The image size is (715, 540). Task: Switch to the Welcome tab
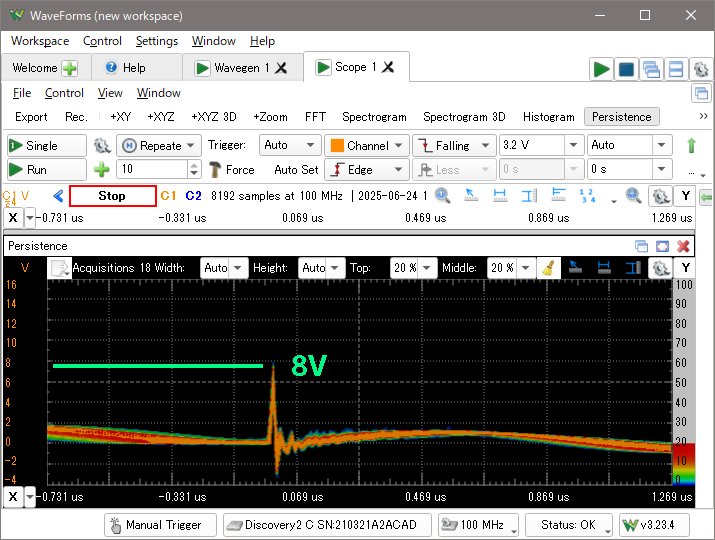click(x=46, y=68)
